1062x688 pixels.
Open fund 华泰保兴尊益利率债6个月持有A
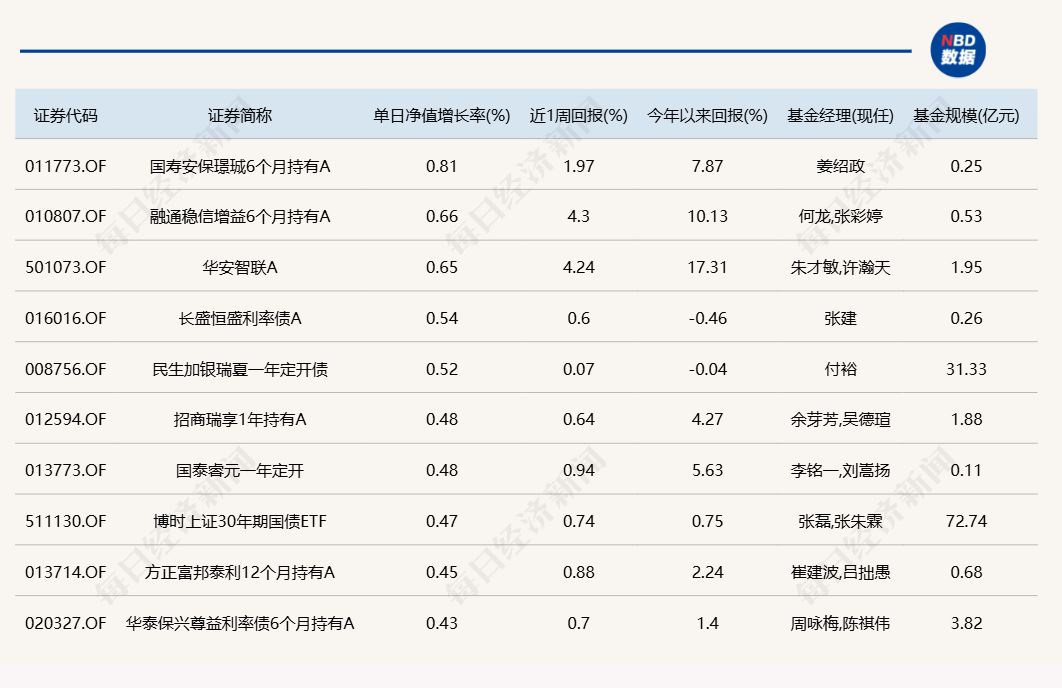pyautogui.click(x=240, y=623)
